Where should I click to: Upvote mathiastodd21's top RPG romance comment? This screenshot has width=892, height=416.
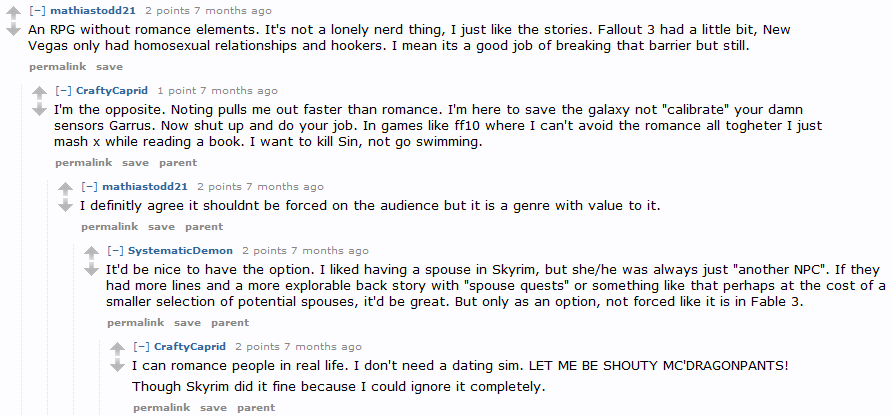pos(13,12)
